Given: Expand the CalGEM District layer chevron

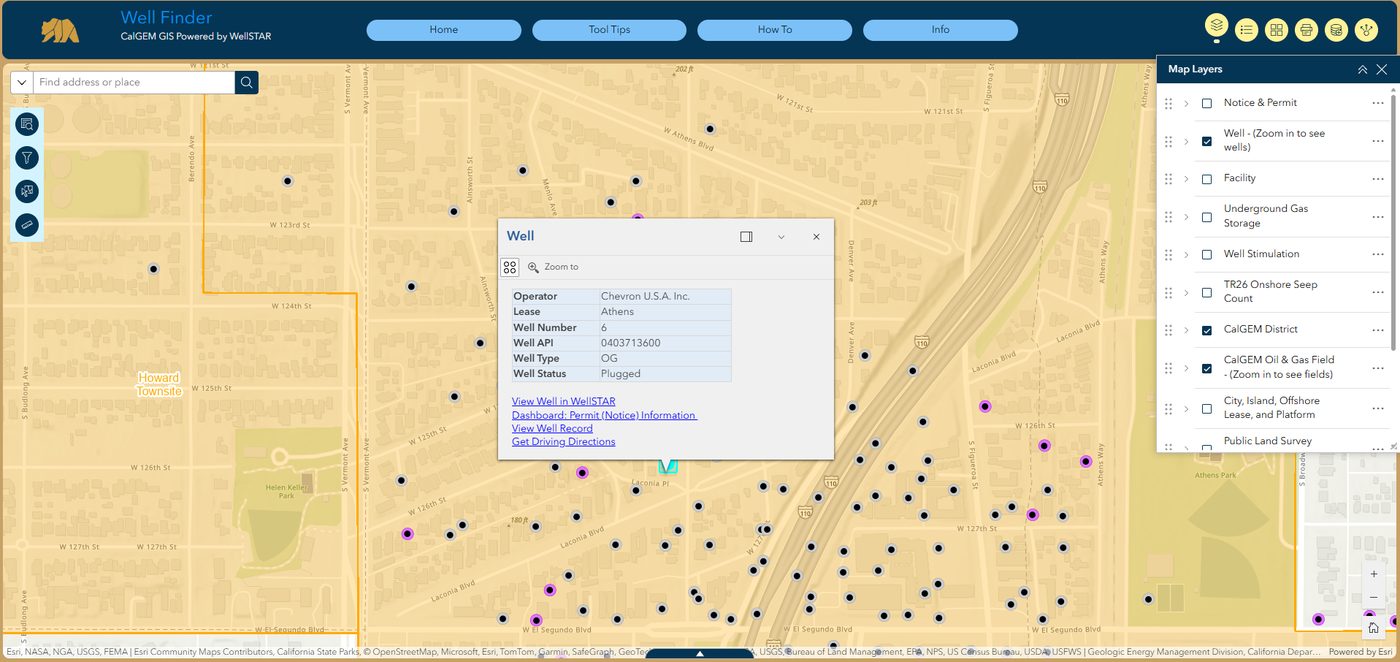Looking at the screenshot, I should [x=1187, y=330].
